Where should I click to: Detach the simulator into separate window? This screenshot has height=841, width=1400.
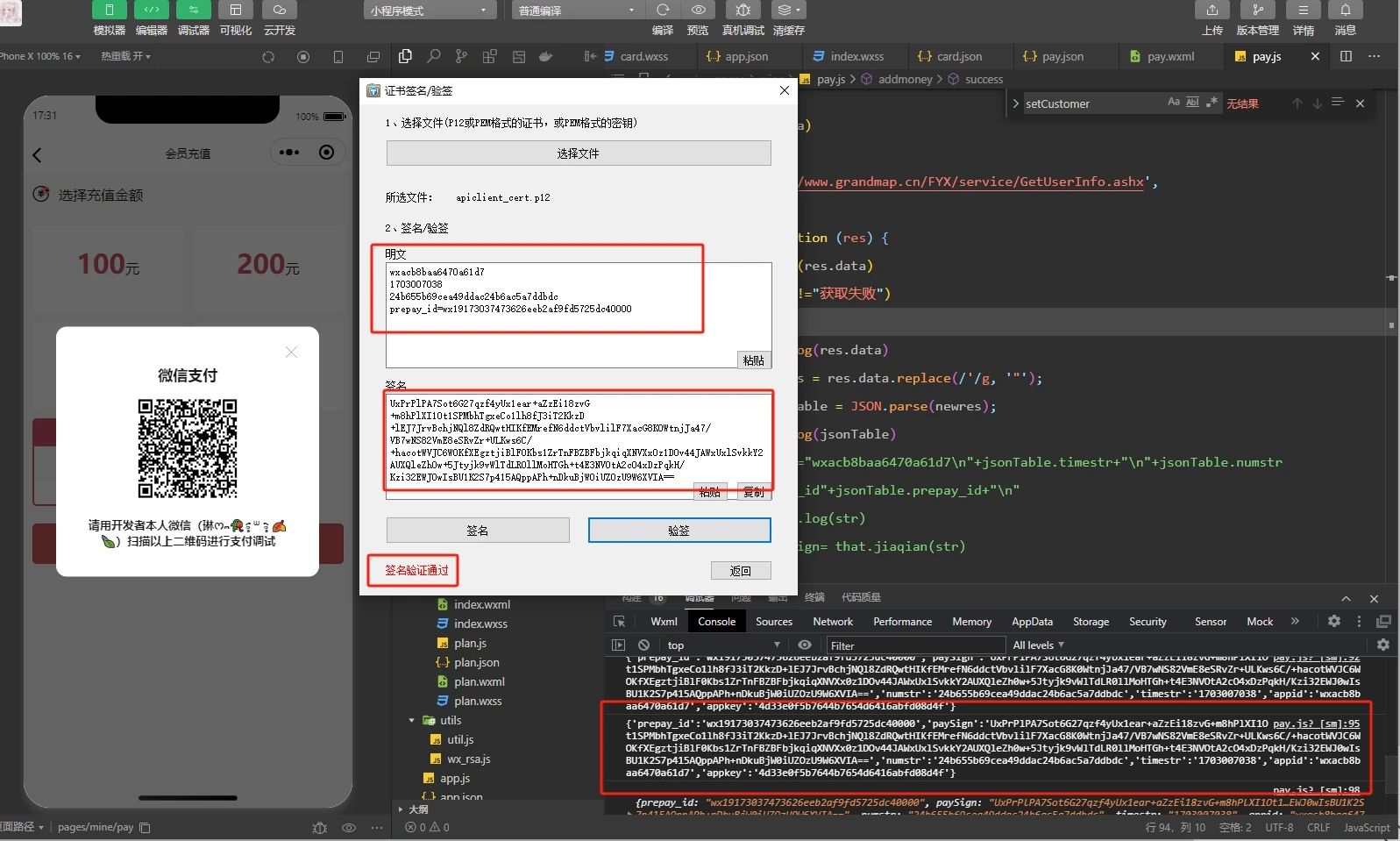pos(373,57)
